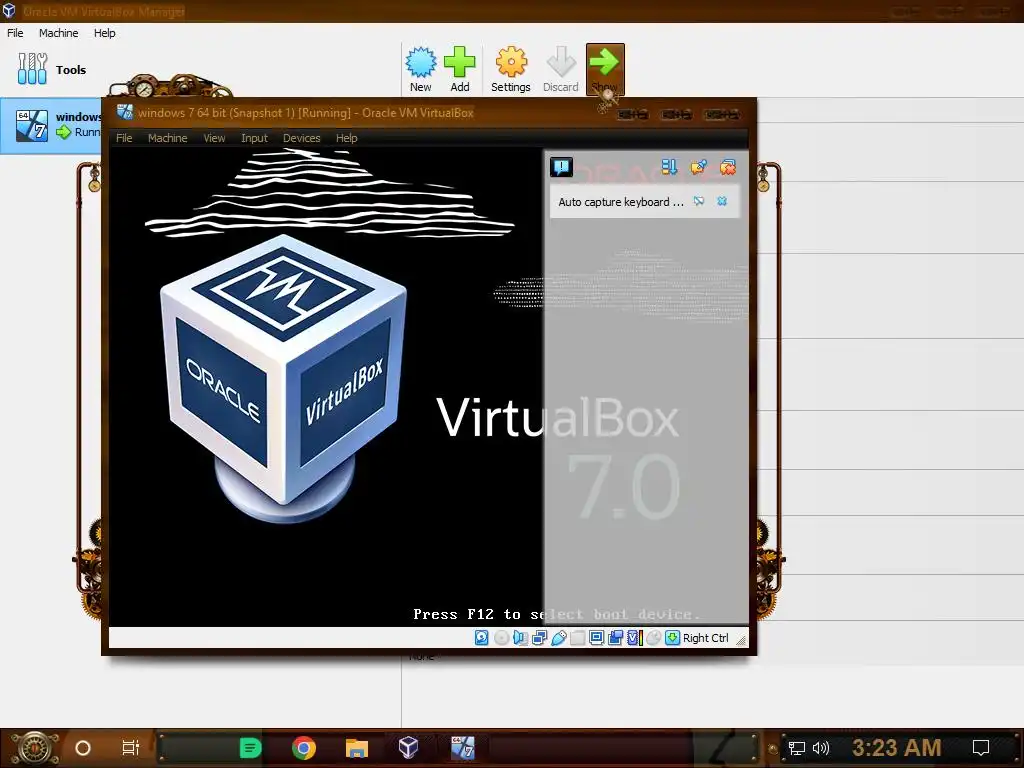Switch to windows 7 VM taskbar icon

tap(462, 748)
